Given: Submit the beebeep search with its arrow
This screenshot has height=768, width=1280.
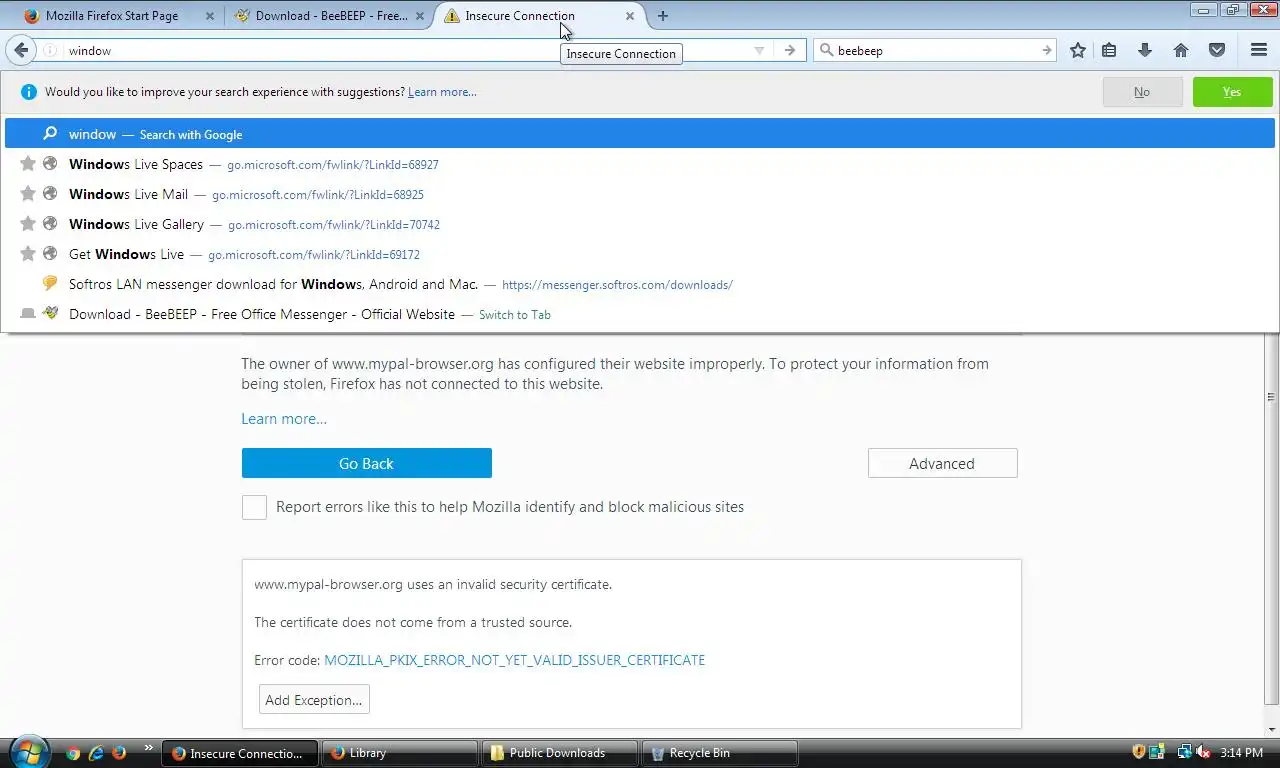Looking at the screenshot, I should coord(1046,50).
